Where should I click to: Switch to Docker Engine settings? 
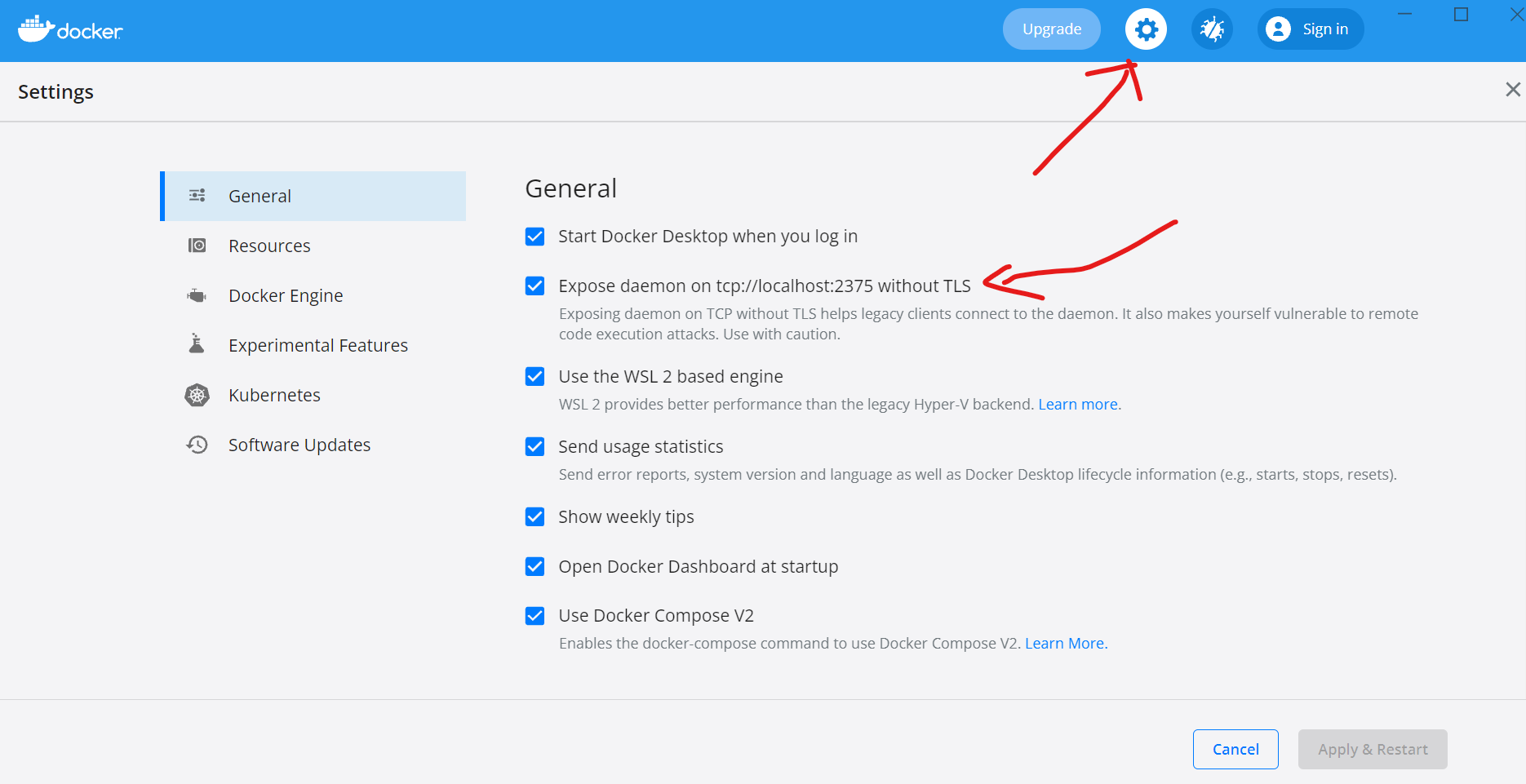tap(313, 295)
